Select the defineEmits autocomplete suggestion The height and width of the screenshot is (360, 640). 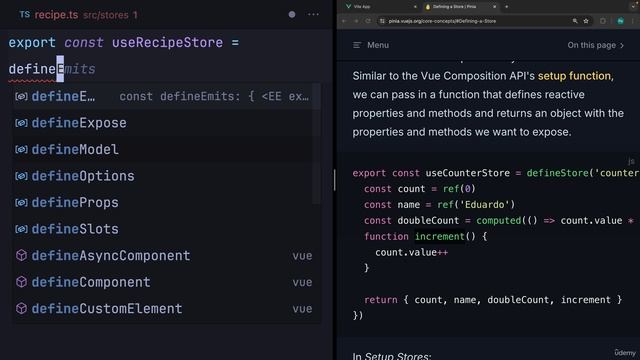[x=167, y=96]
